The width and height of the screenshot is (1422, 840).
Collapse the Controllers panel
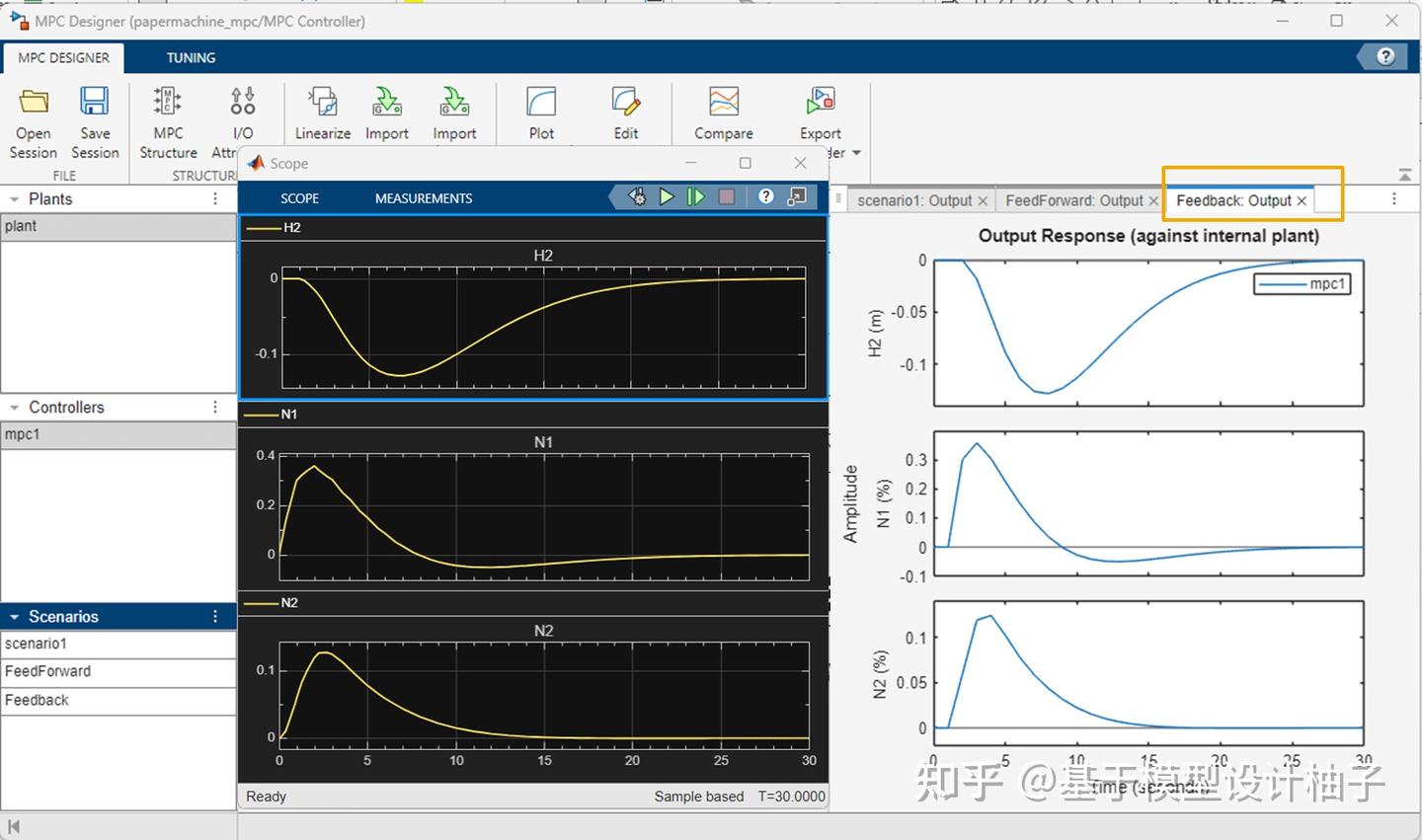click(14, 407)
